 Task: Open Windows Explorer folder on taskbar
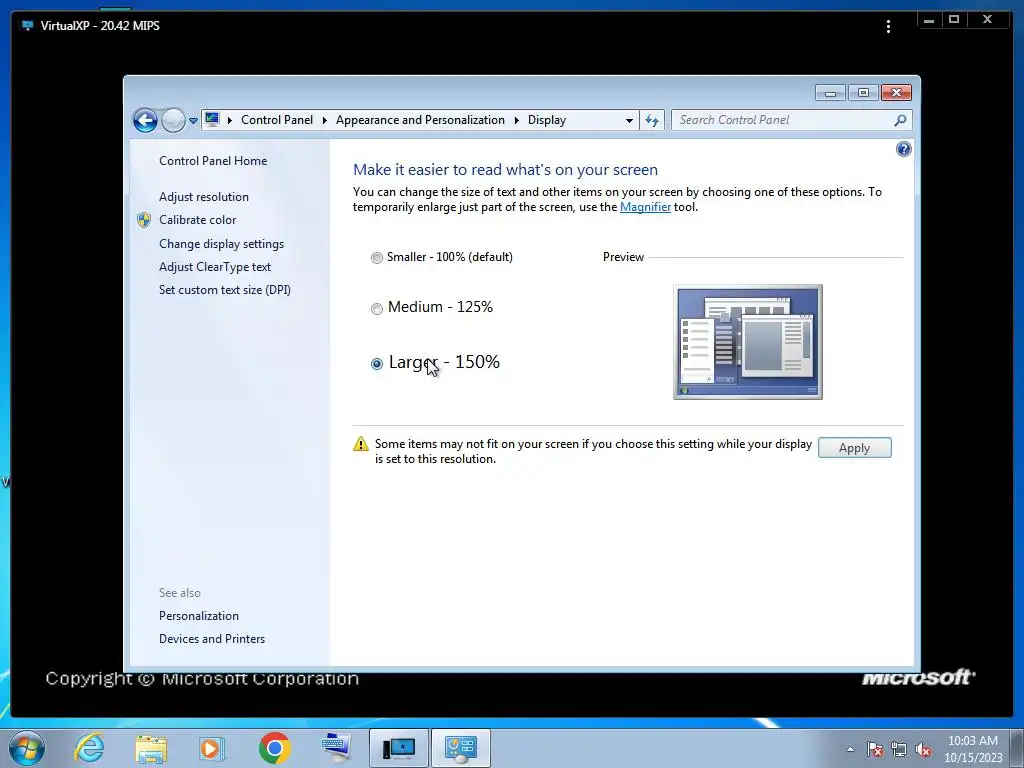[151, 748]
